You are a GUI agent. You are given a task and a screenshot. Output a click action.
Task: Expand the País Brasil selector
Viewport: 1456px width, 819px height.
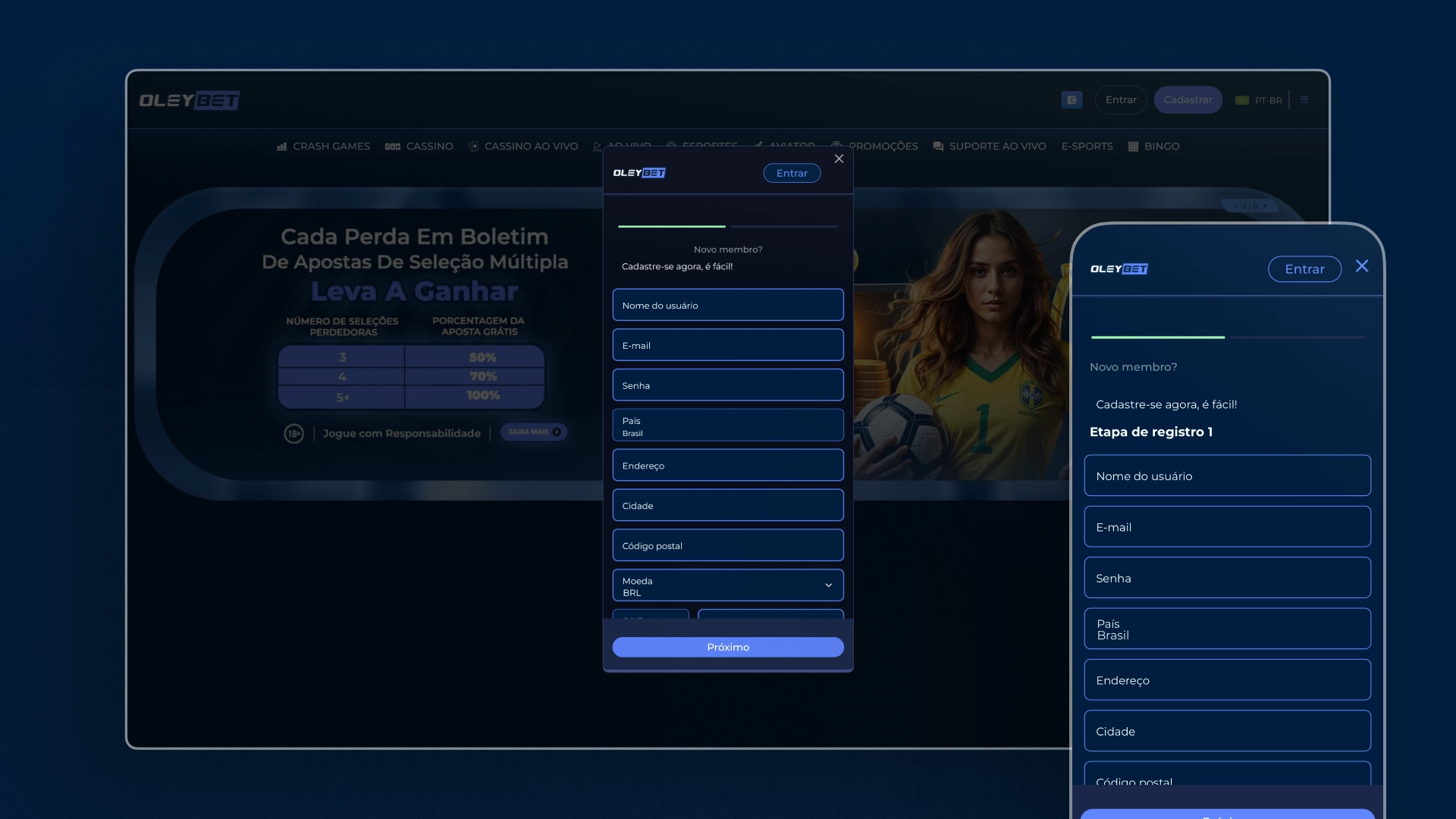[727, 425]
